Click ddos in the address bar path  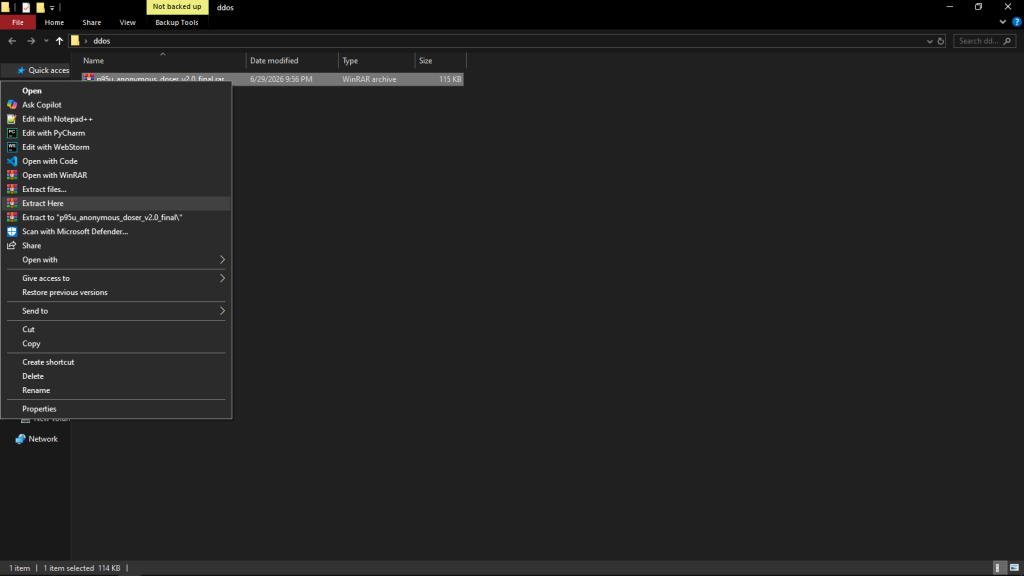101,41
